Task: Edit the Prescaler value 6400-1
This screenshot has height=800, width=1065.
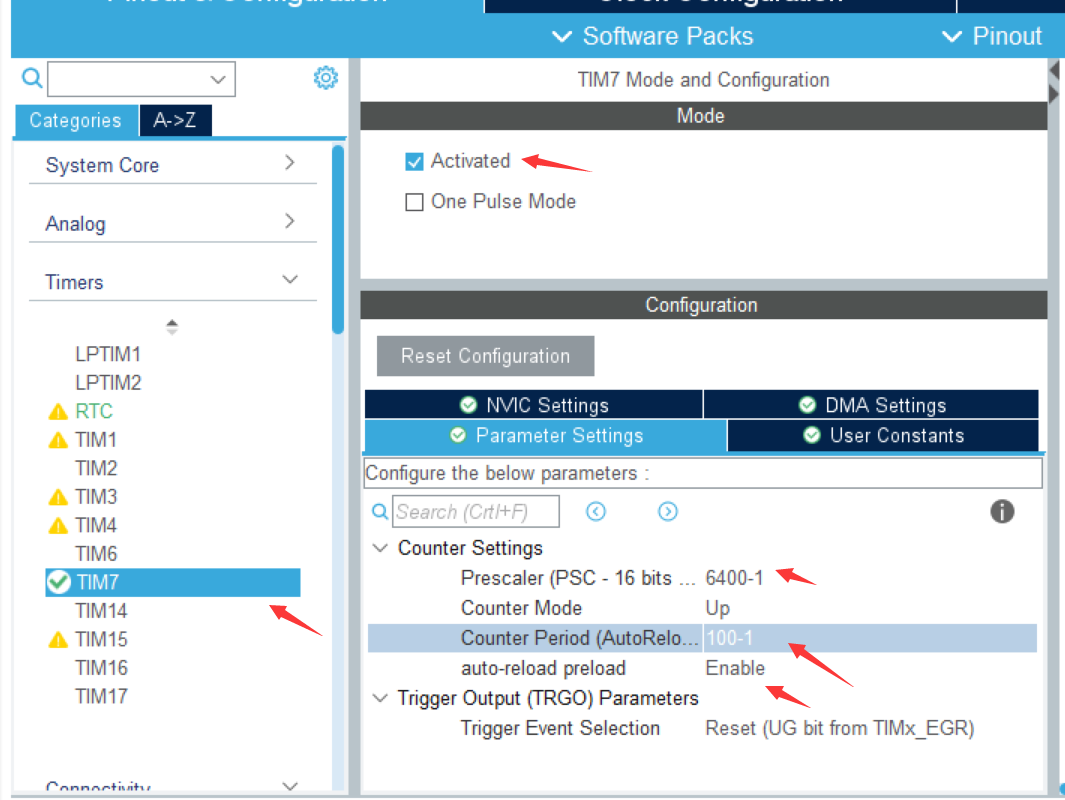Action: (734, 578)
